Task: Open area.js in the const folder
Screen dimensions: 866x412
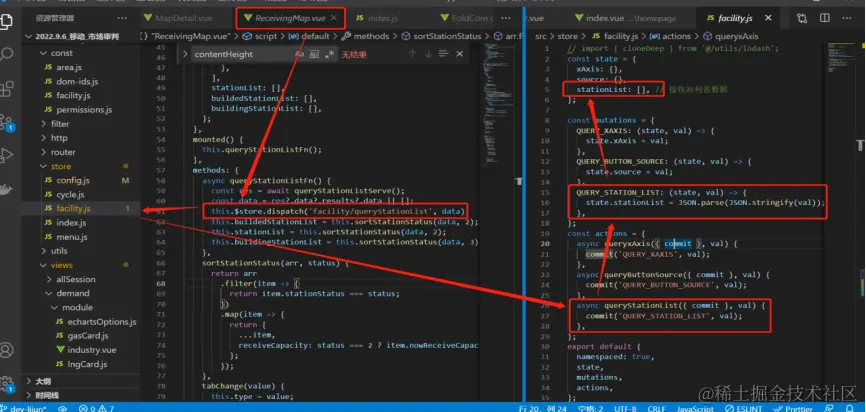Action: click(69, 67)
